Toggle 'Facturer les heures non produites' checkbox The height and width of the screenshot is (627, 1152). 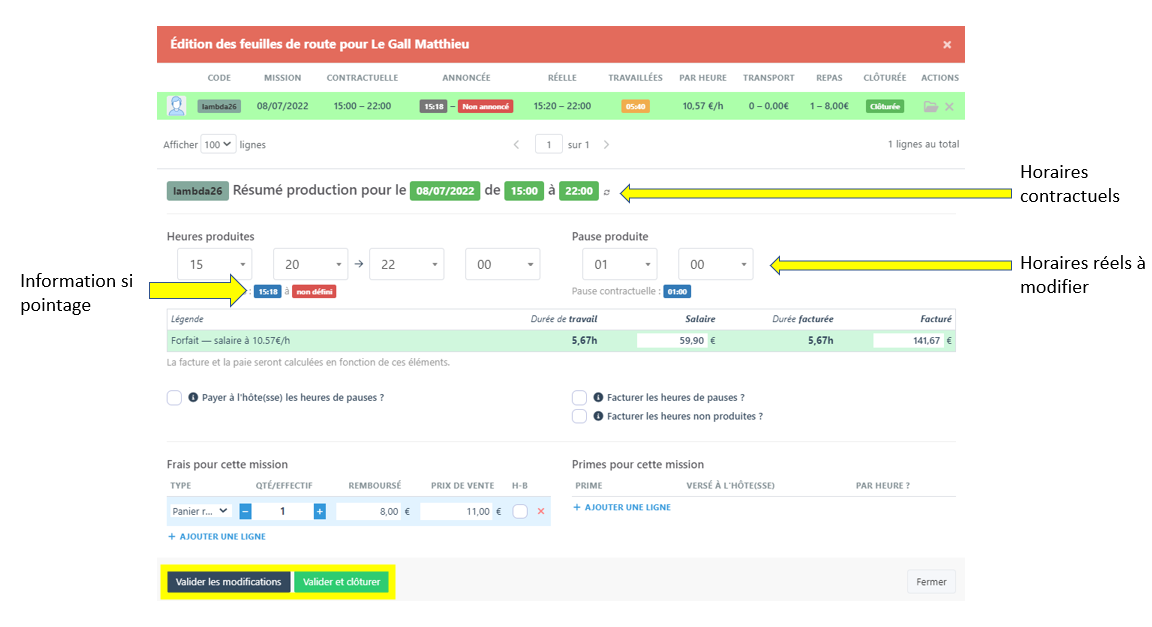[x=579, y=416]
